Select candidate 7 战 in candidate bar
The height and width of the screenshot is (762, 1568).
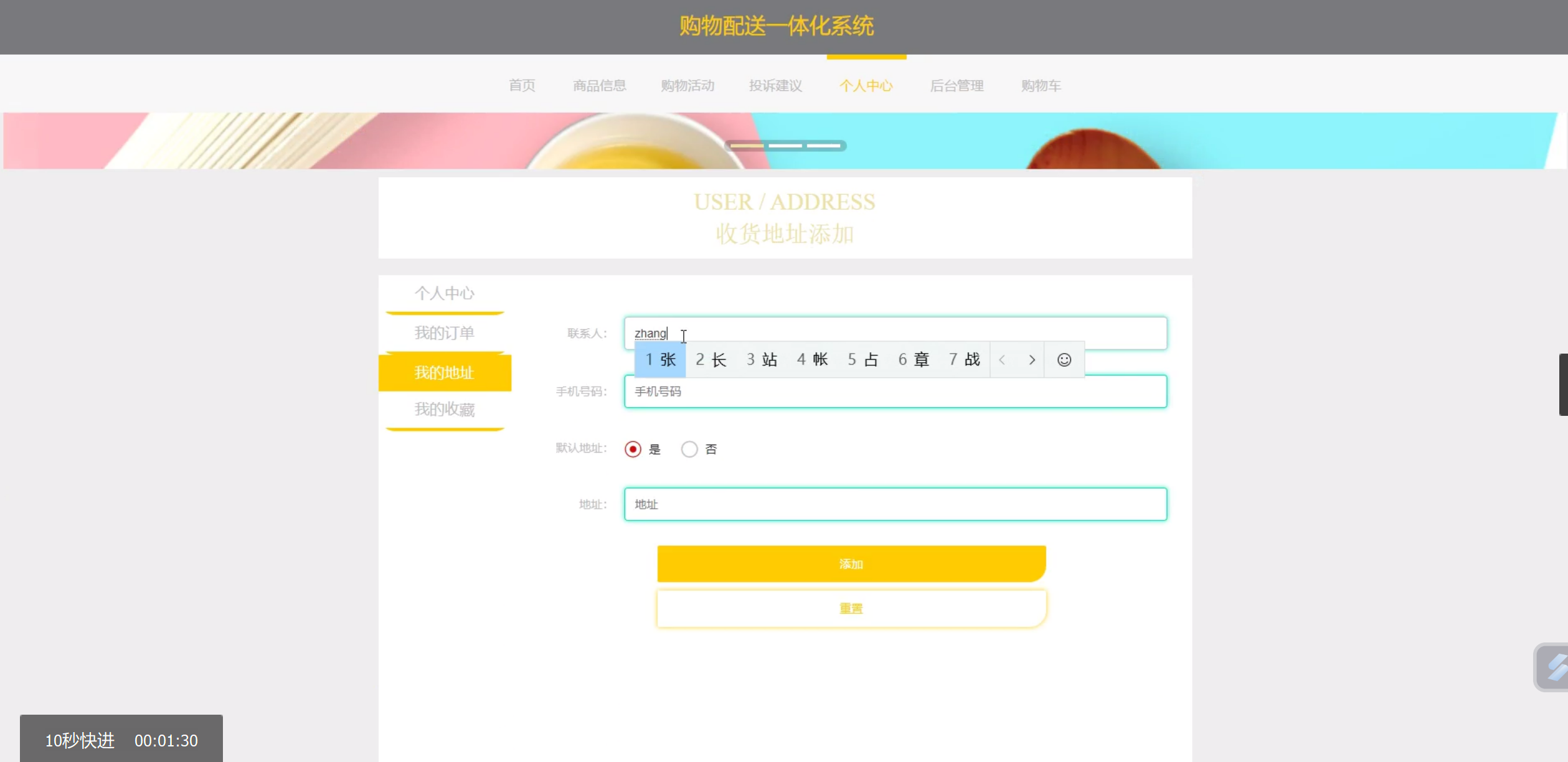(964, 360)
